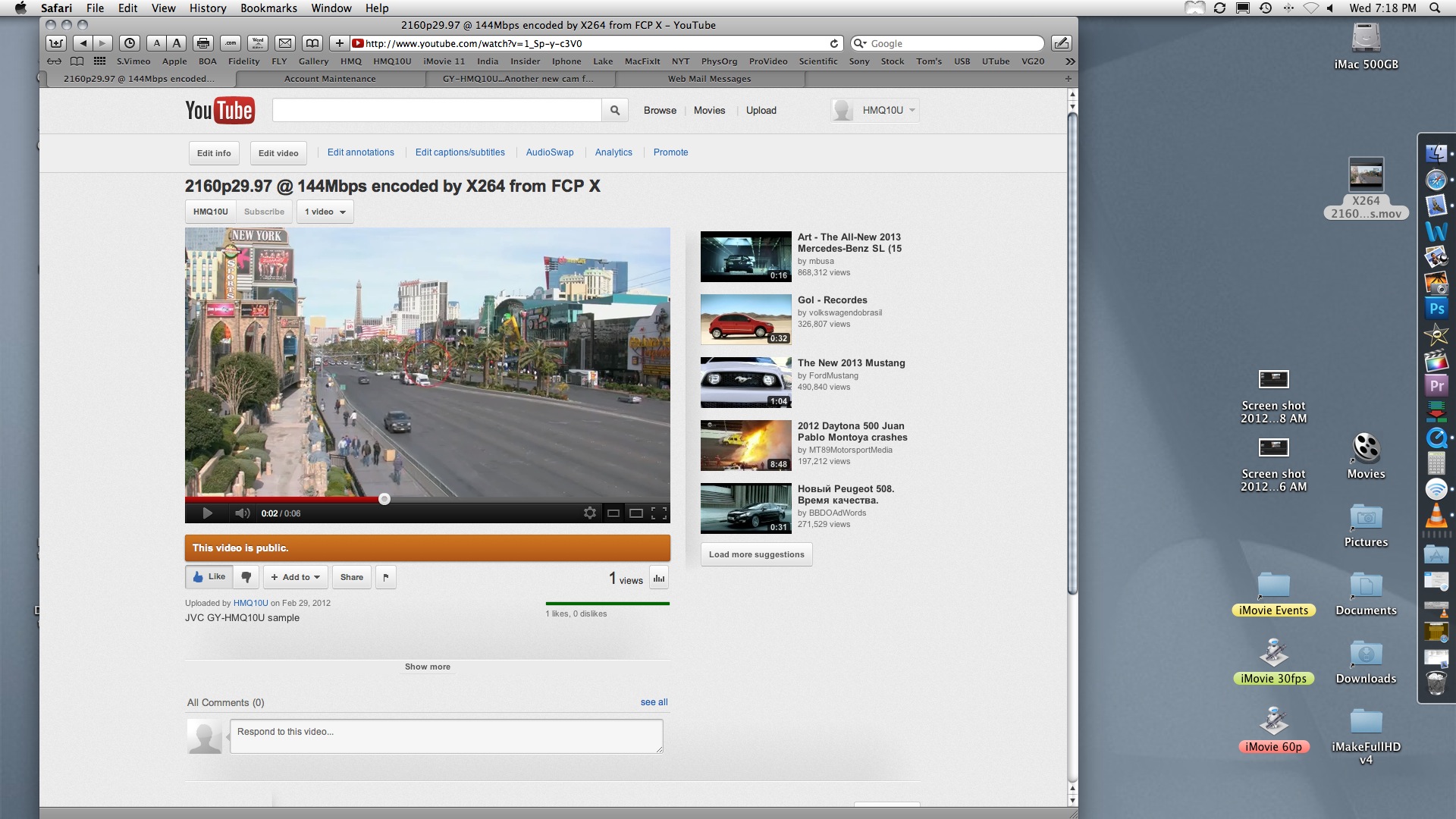Open video quality settings gear

590,513
